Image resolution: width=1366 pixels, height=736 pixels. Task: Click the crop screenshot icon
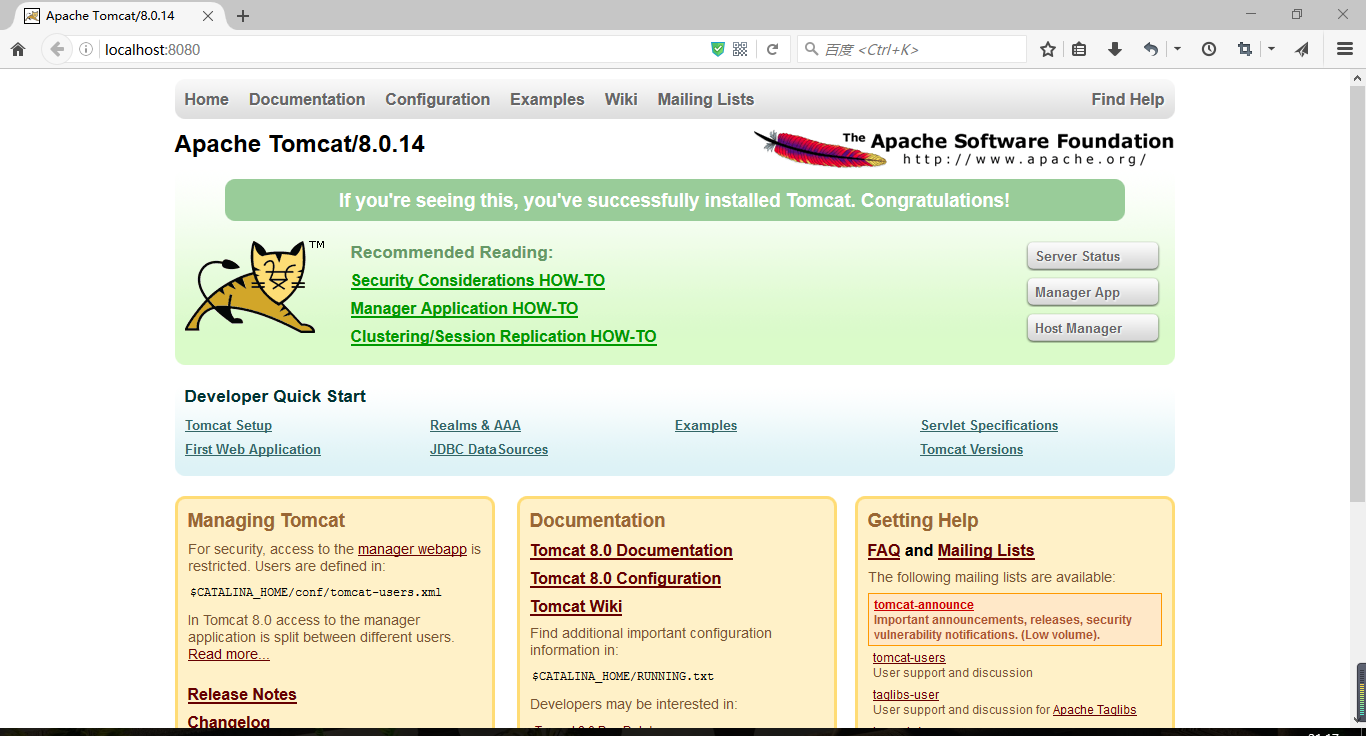(x=1245, y=49)
